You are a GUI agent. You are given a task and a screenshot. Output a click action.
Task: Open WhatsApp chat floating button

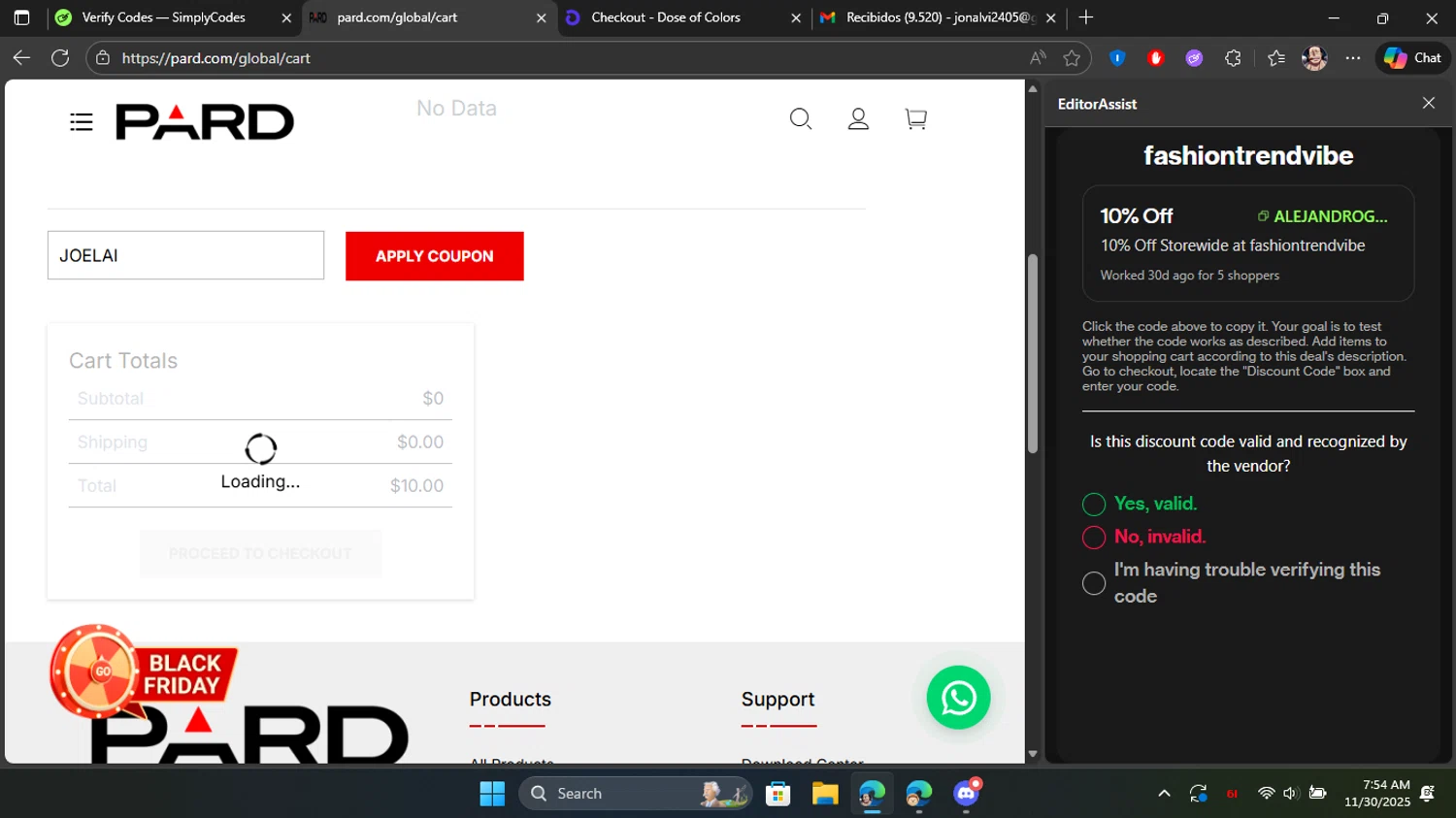pyautogui.click(x=958, y=698)
